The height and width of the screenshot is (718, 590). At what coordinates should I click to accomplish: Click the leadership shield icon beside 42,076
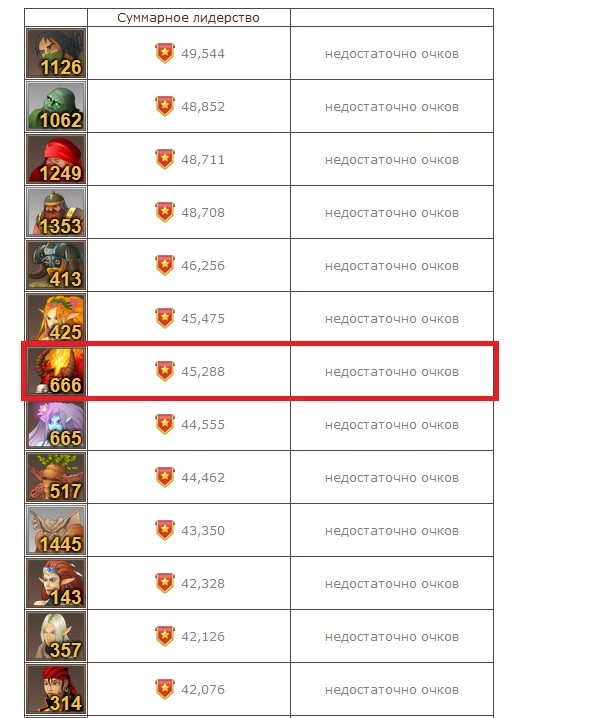pyautogui.click(x=165, y=689)
